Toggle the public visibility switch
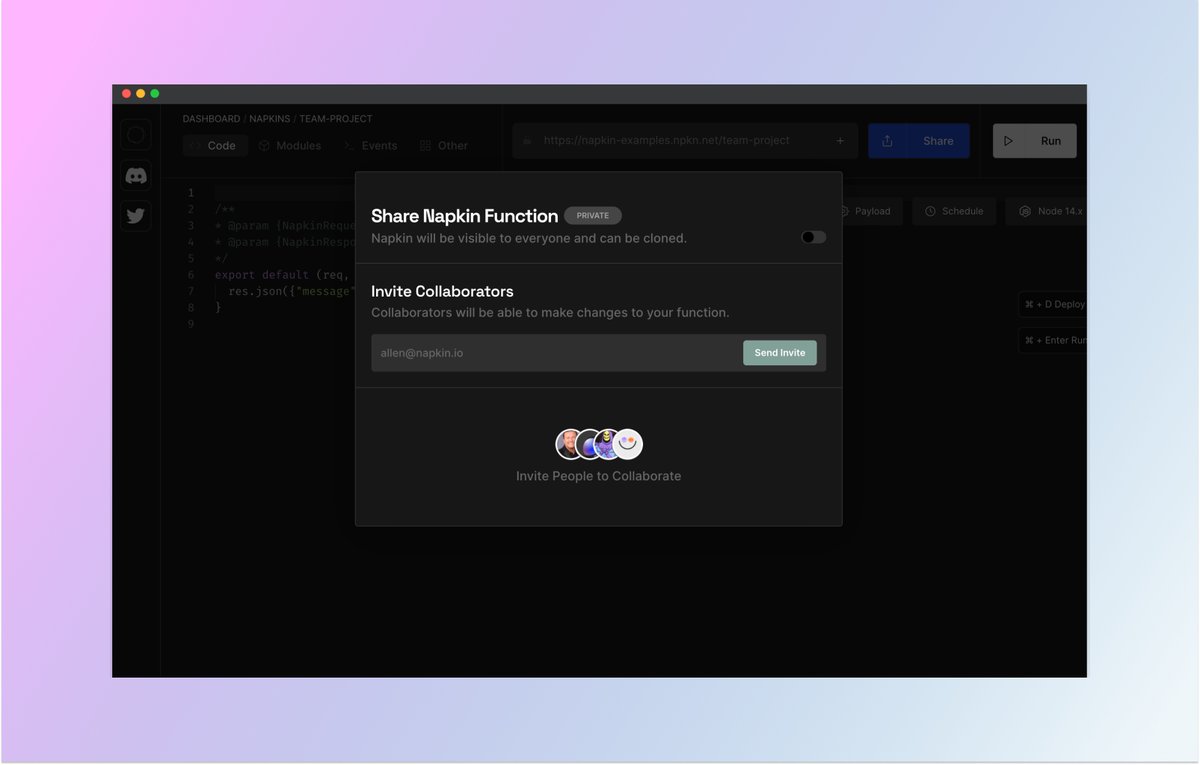1200x765 pixels. pos(813,237)
